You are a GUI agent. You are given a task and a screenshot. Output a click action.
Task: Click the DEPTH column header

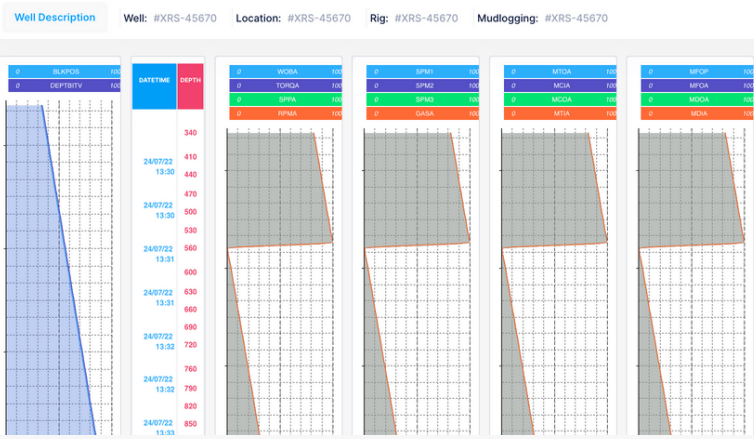[x=190, y=79]
